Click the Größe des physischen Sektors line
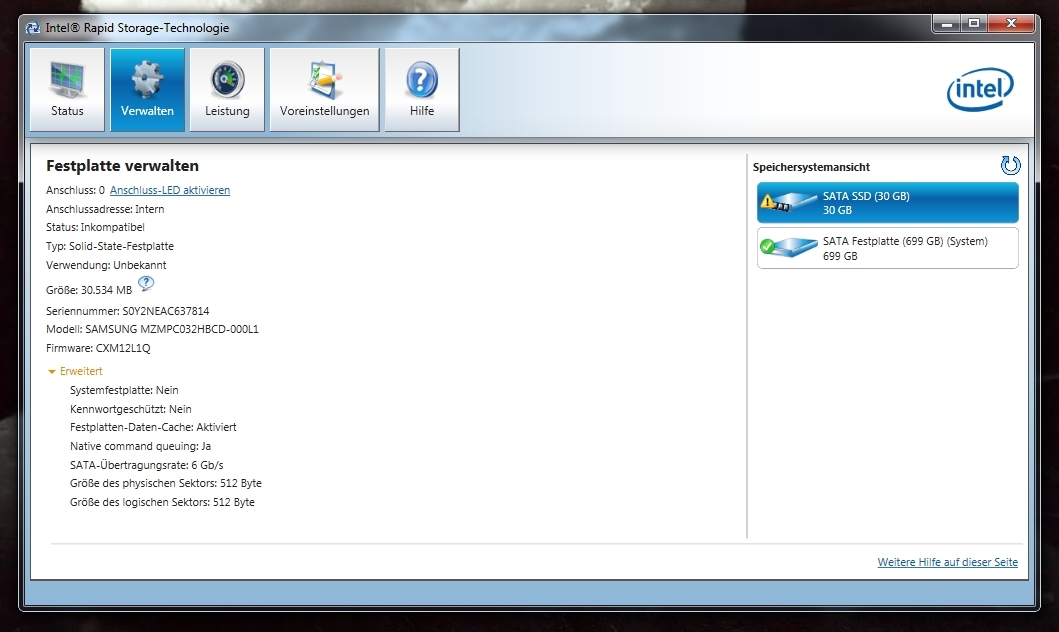Image resolution: width=1059 pixels, height=632 pixels. [165, 483]
